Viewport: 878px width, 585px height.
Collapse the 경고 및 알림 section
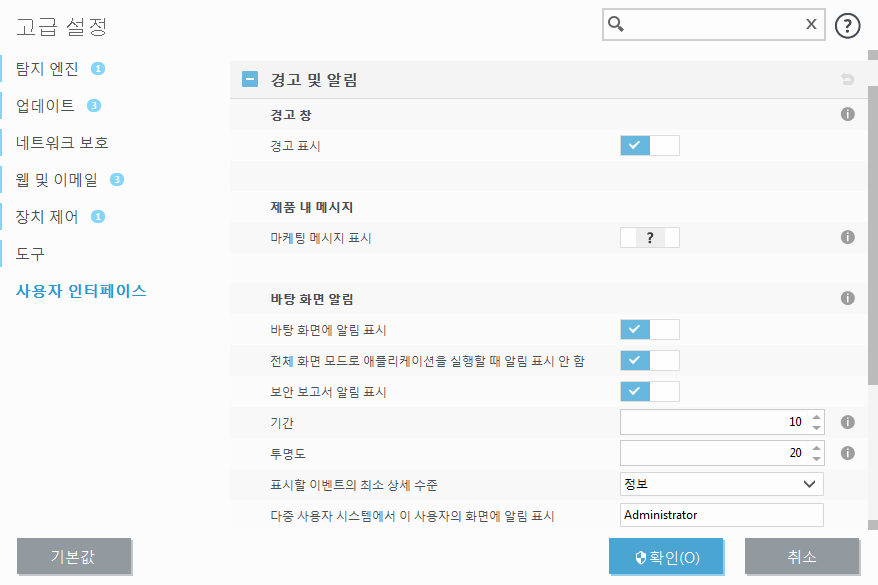248,78
